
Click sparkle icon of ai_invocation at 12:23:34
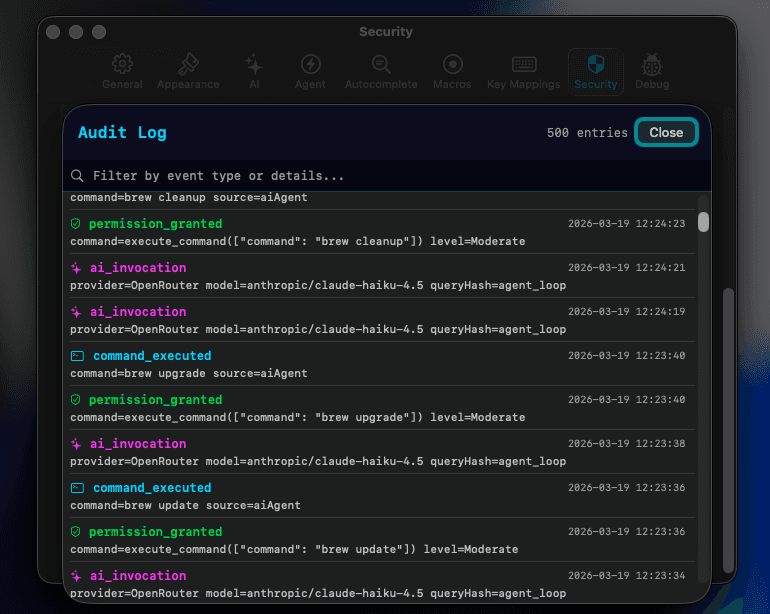tap(76, 576)
